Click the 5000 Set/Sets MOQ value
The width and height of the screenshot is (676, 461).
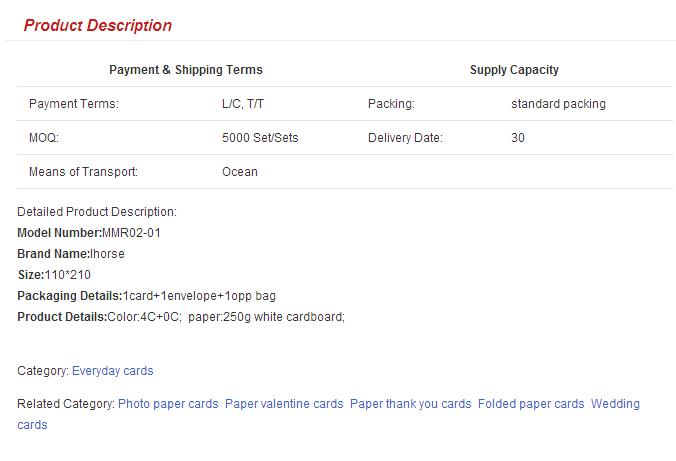tap(260, 138)
